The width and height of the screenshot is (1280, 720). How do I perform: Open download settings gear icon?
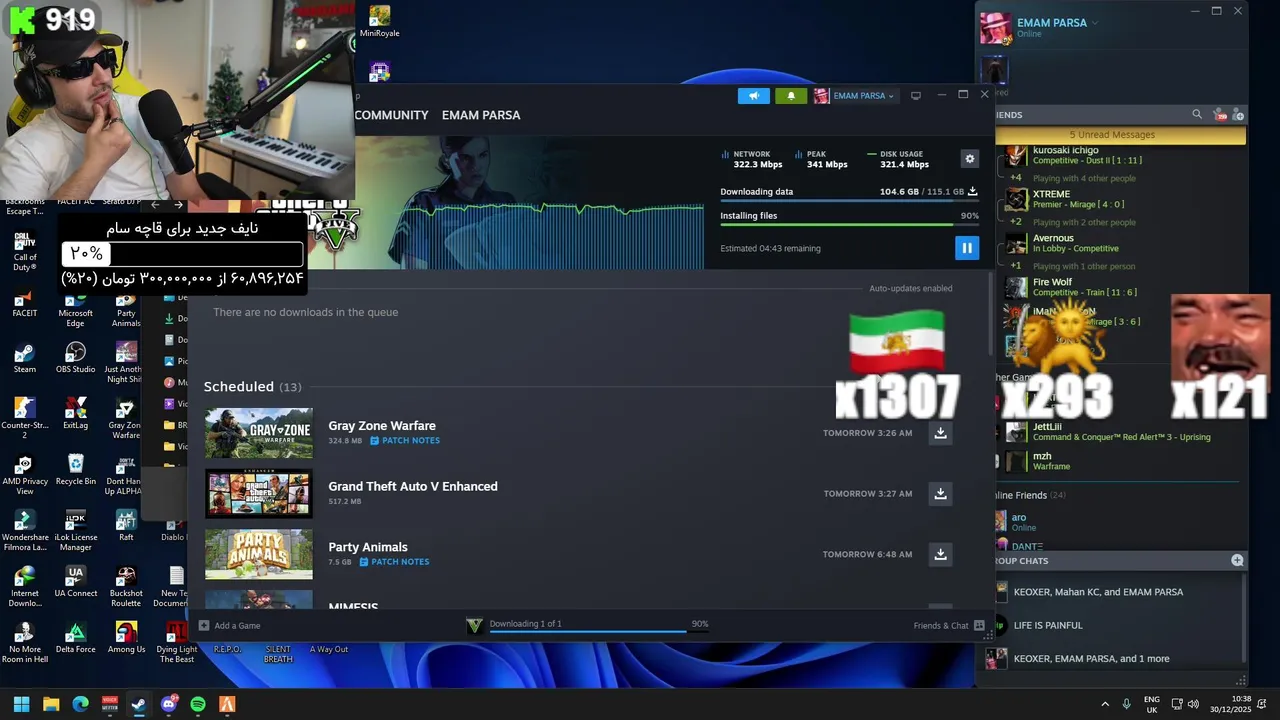click(x=968, y=159)
